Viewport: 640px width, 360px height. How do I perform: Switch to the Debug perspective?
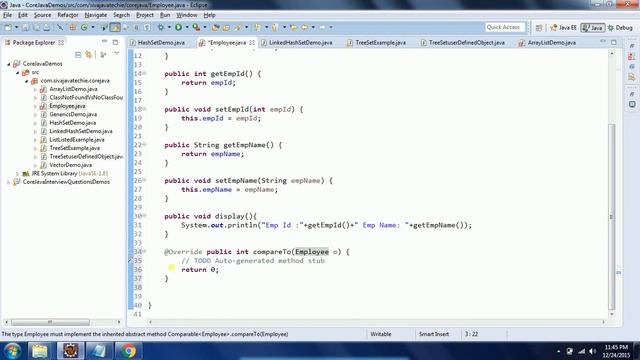620,28
